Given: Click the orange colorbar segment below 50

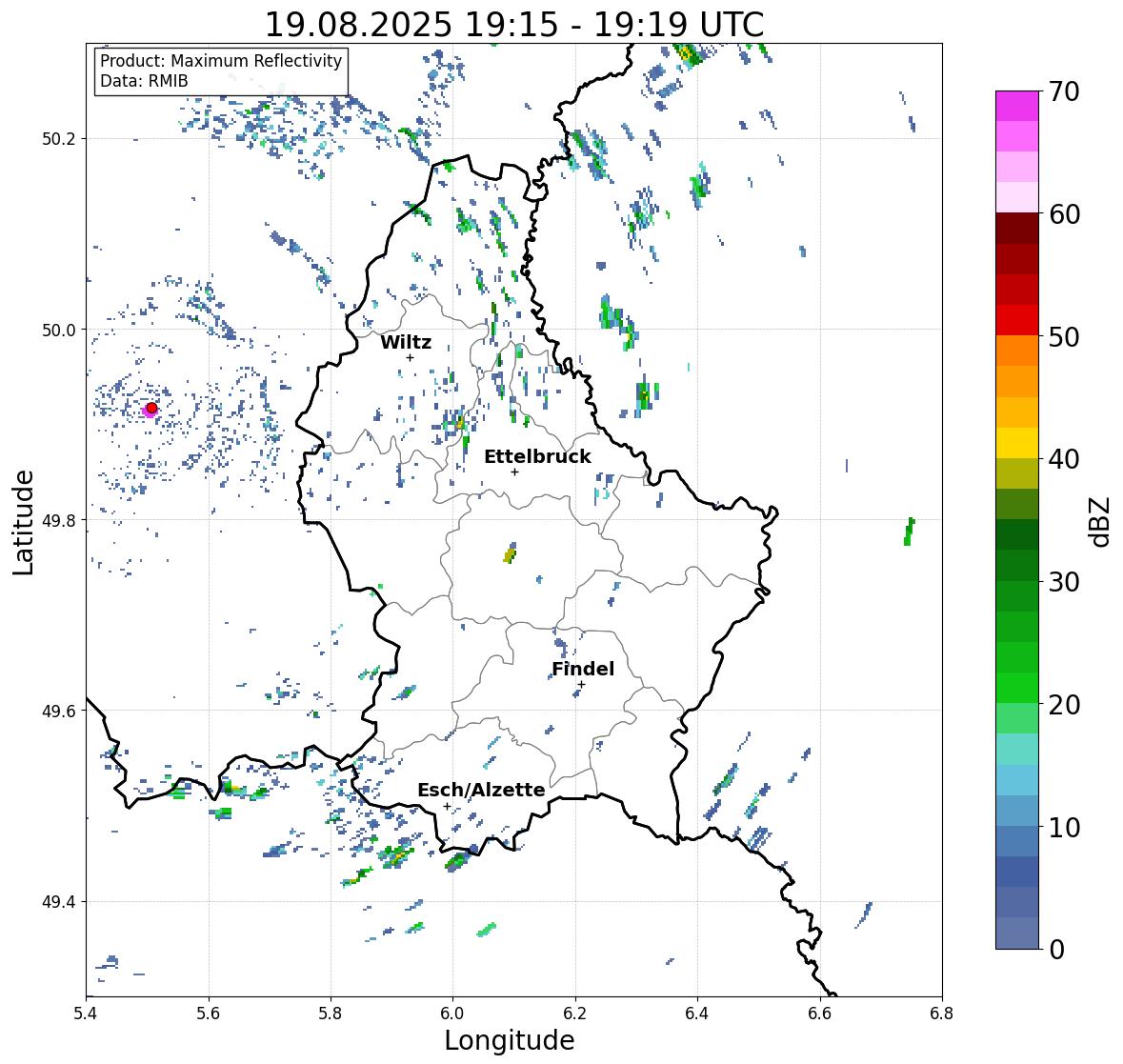Looking at the screenshot, I should 1017,351.
